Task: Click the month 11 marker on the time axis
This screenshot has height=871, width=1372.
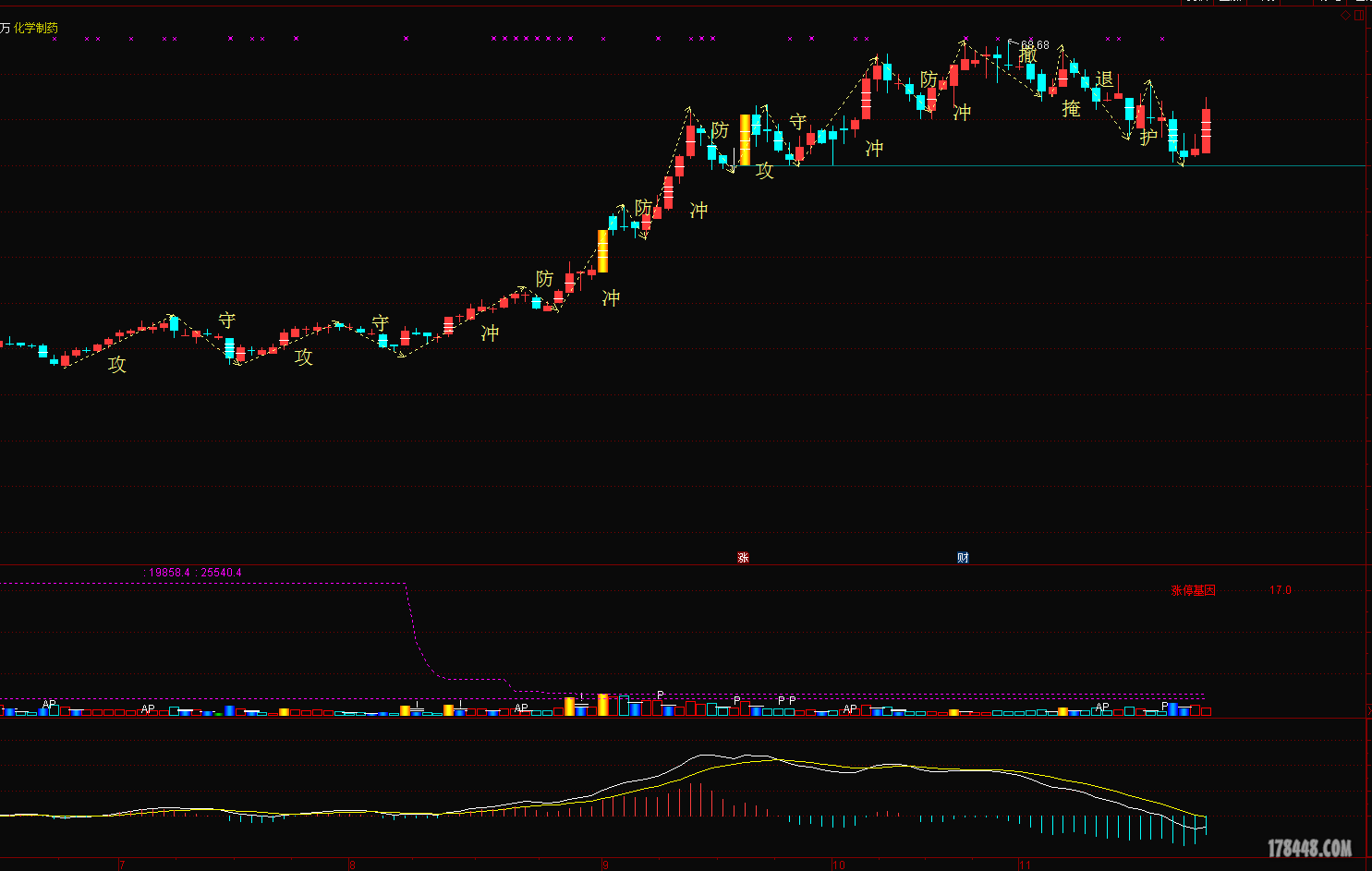Action: (1025, 865)
